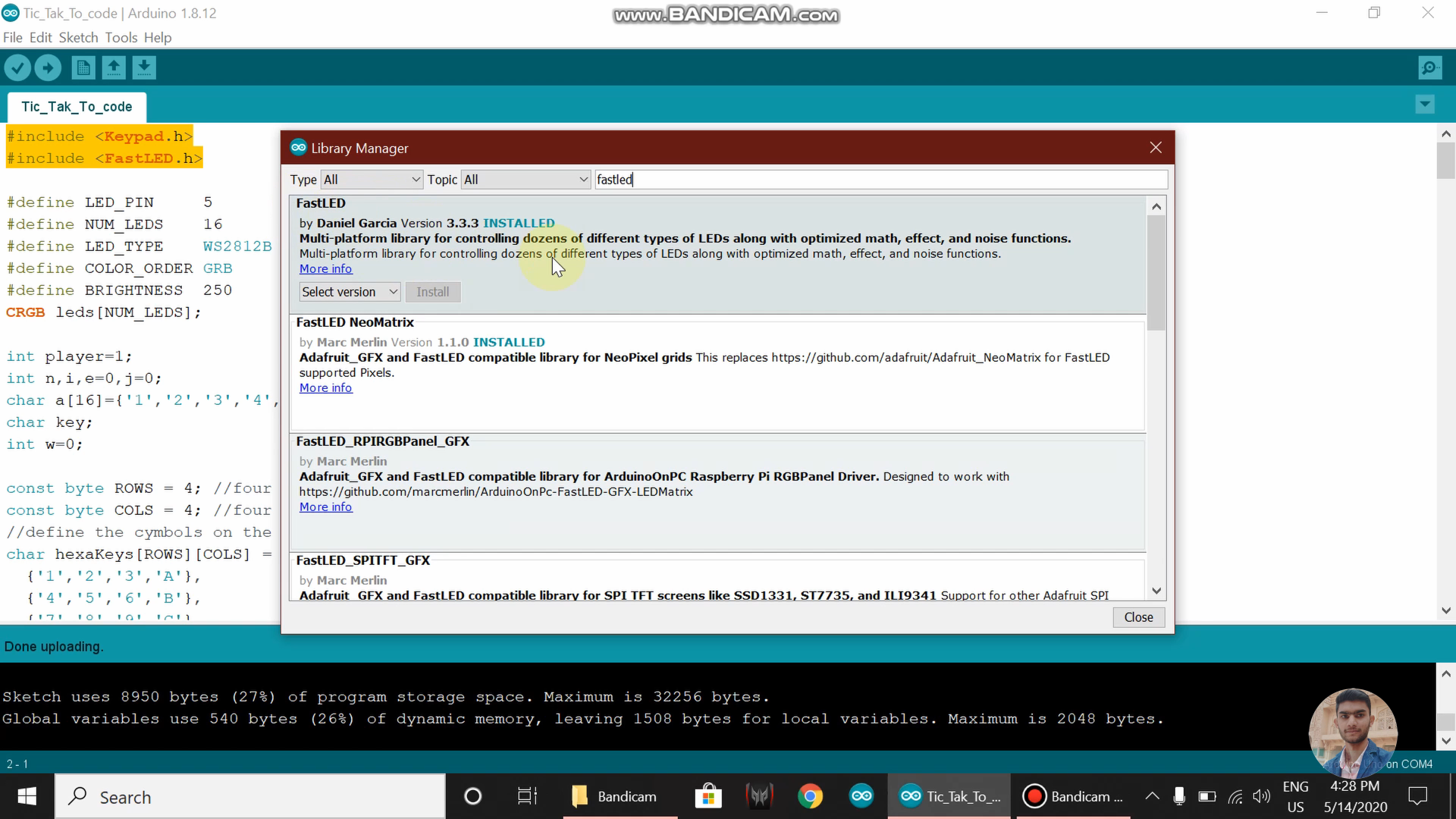The image size is (1456, 819).
Task: Click the battery tray icon
Action: (x=1207, y=796)
